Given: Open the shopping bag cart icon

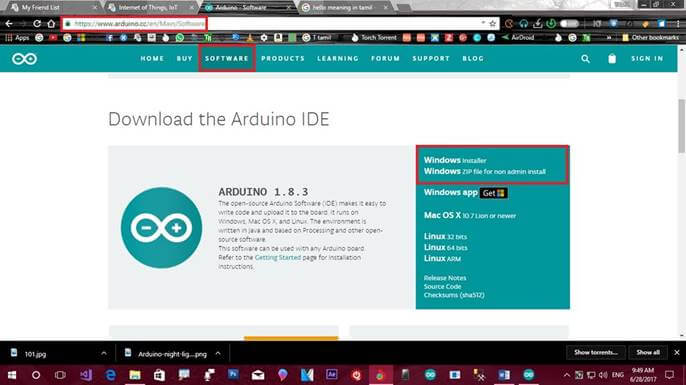Looking at the screenshot, I should pyautogui.click(x=612, y=59).
